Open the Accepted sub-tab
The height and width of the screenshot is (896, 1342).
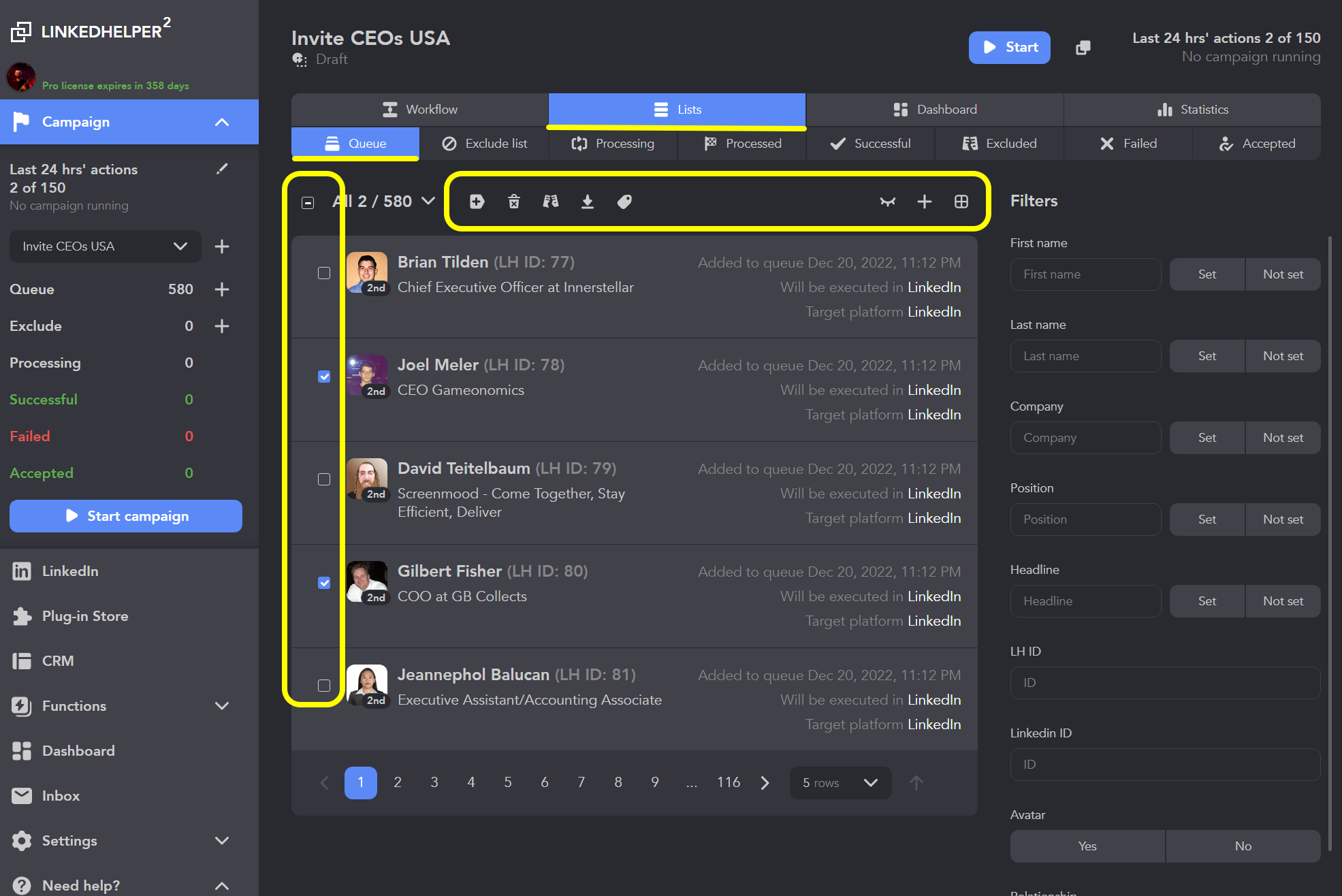point(1257,144)
